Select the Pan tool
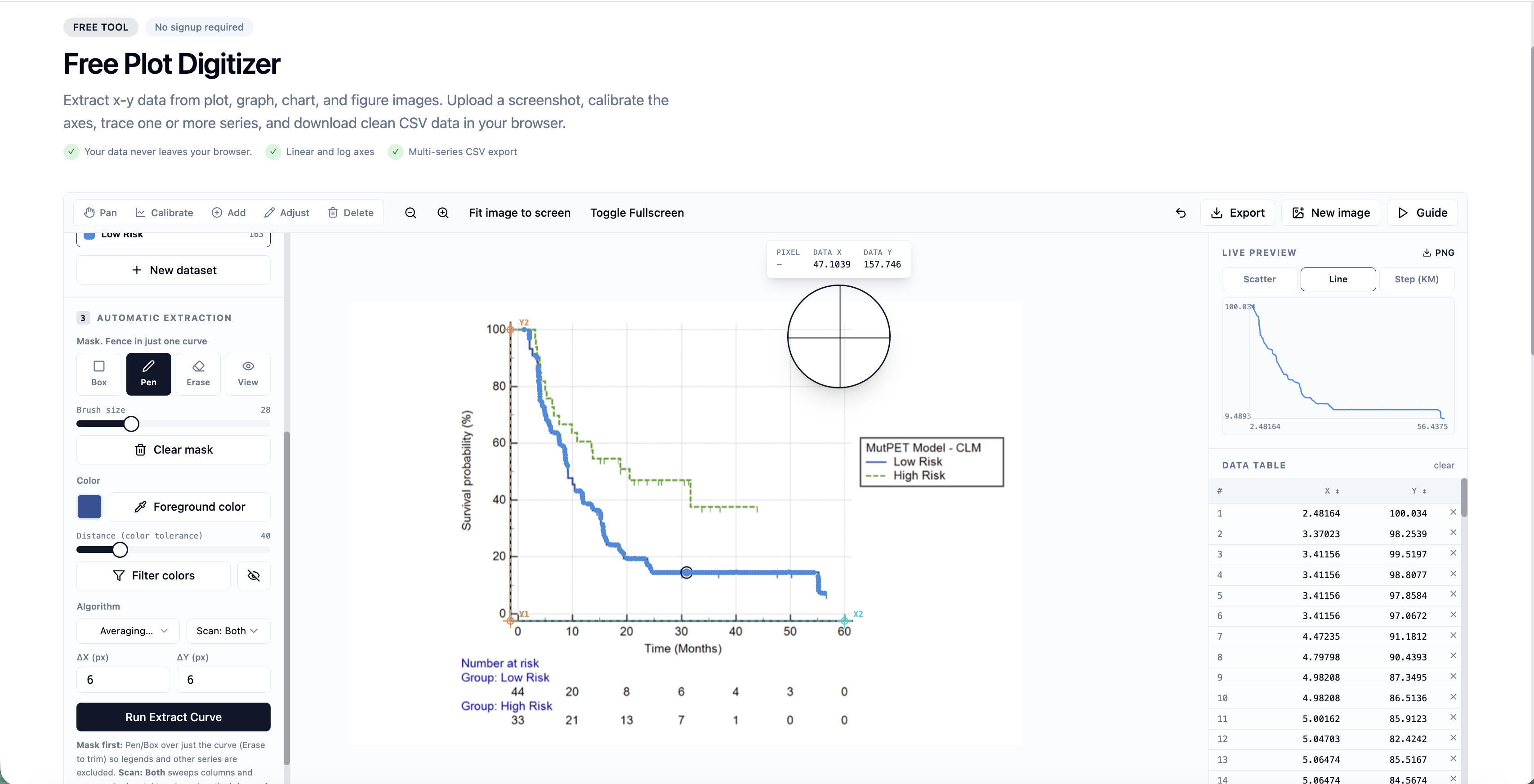1534x784 pixels. 100,213
